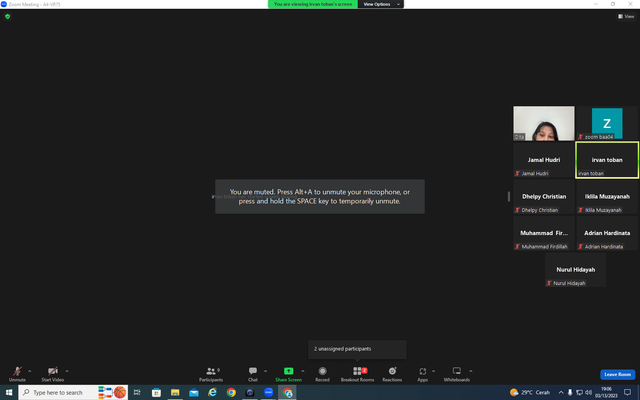Click the 'Type here to search' box
640x400 pixels.
(x=73, y=392)
